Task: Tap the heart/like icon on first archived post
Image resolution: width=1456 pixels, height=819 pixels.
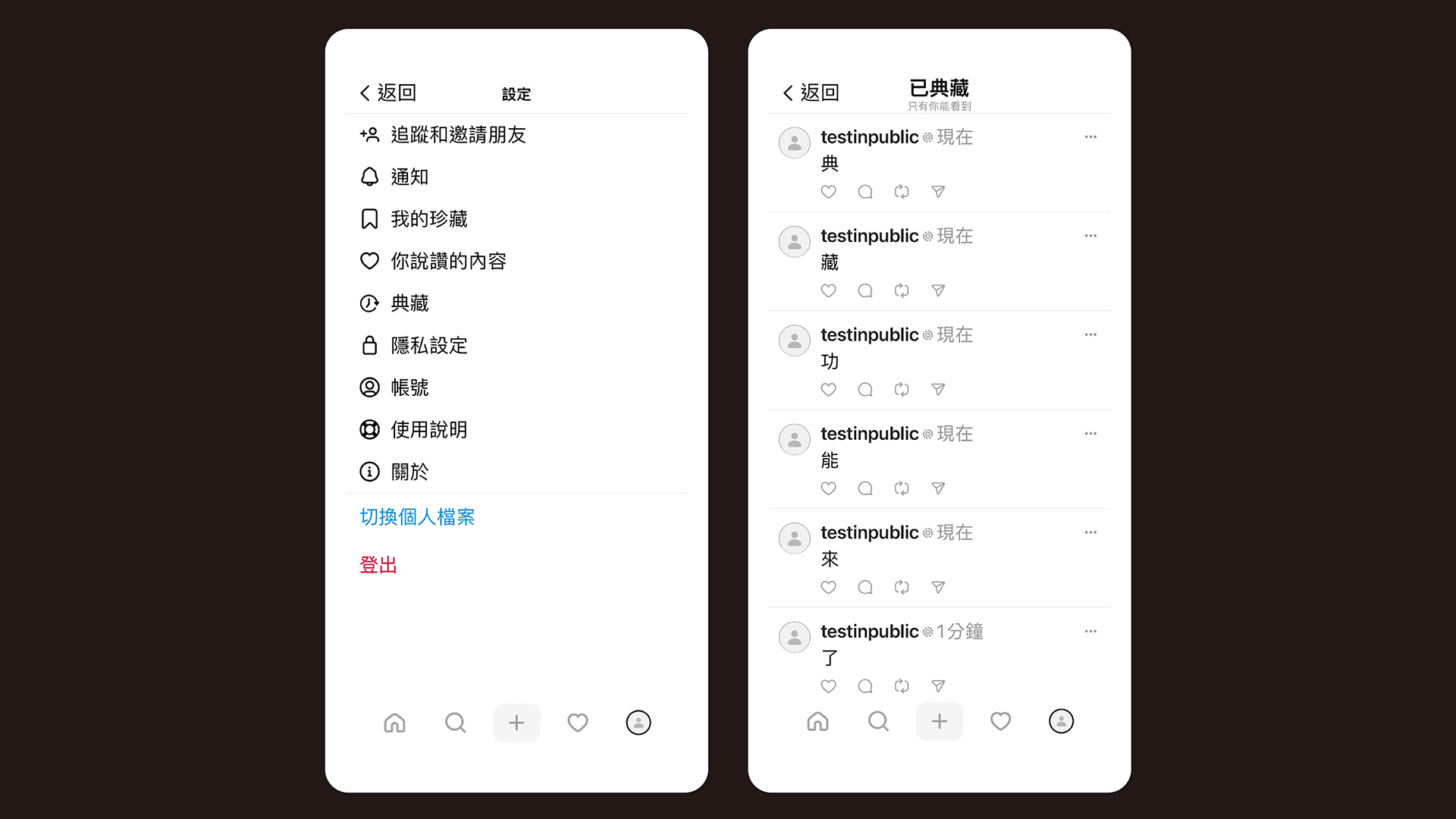Action: tap(828, 191)
